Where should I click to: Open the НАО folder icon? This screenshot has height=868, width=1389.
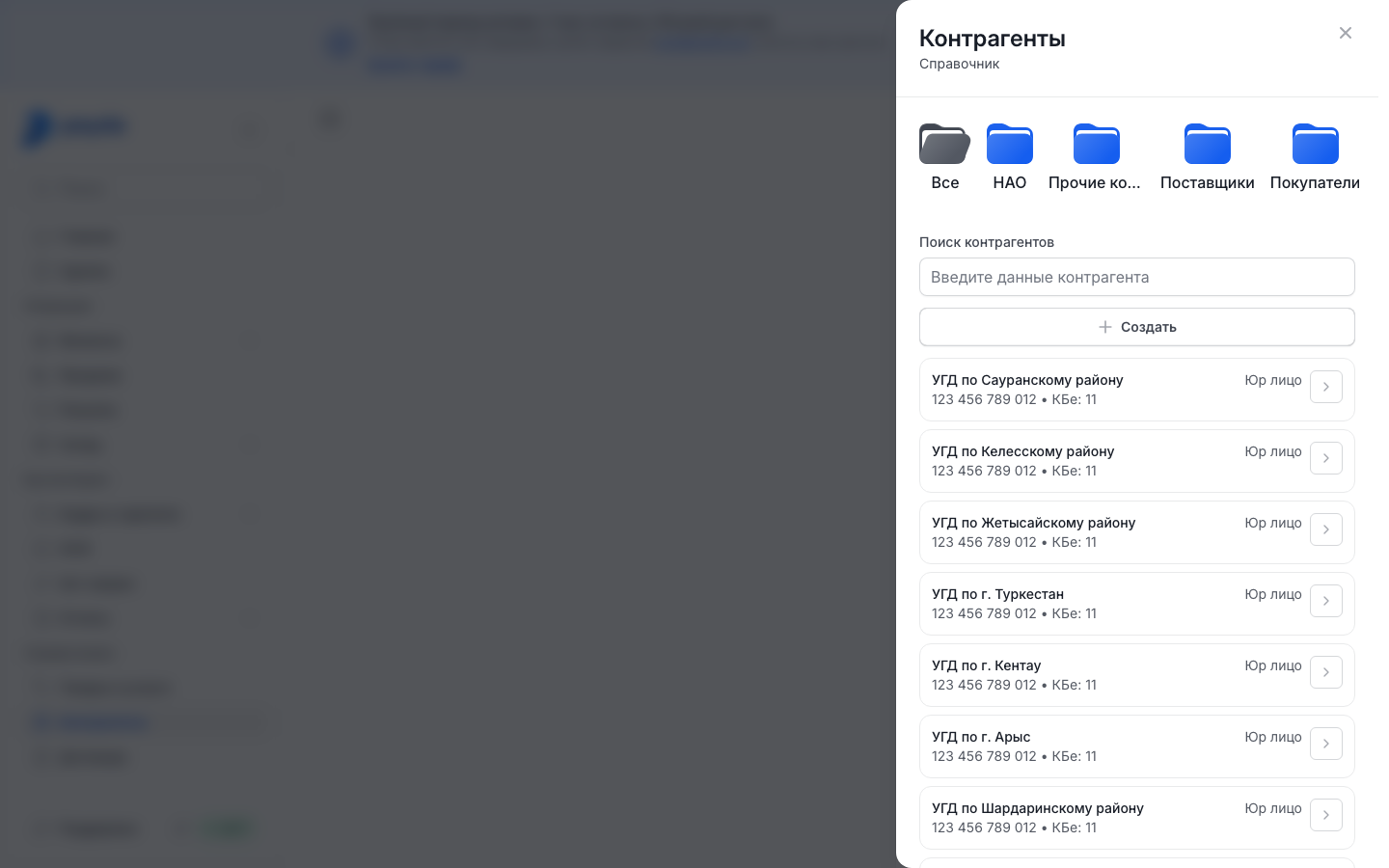point(1010,144)
